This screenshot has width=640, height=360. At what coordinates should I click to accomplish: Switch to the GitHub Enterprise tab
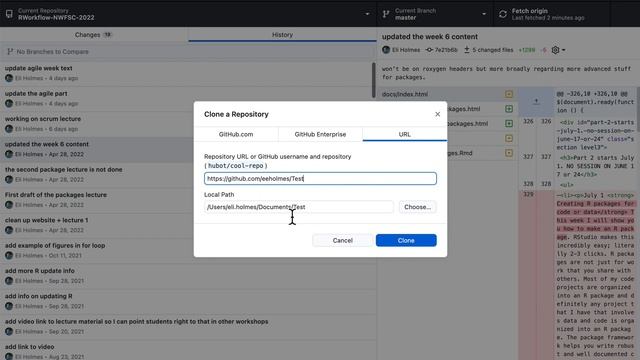click(x=320, y=134)
